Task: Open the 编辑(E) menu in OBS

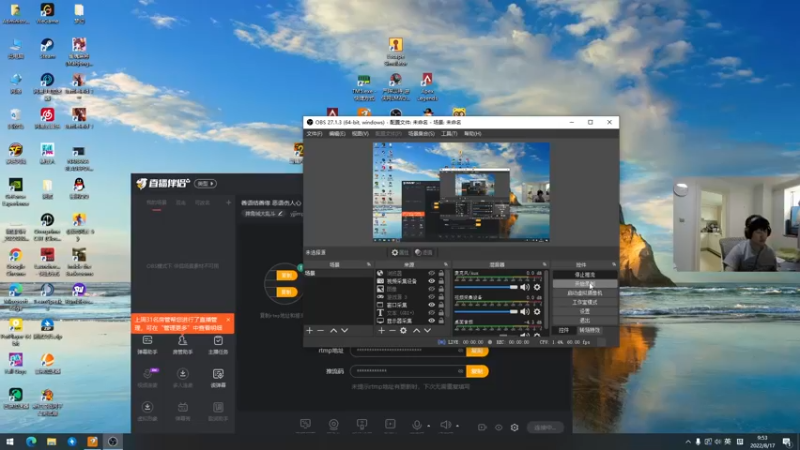Action: click(x=337, y=134)
